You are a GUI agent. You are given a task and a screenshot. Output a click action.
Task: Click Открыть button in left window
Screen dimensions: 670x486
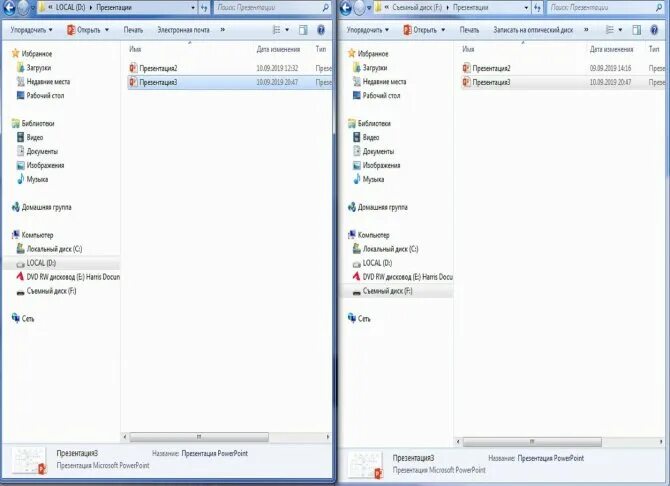click(x=83, y=30)
